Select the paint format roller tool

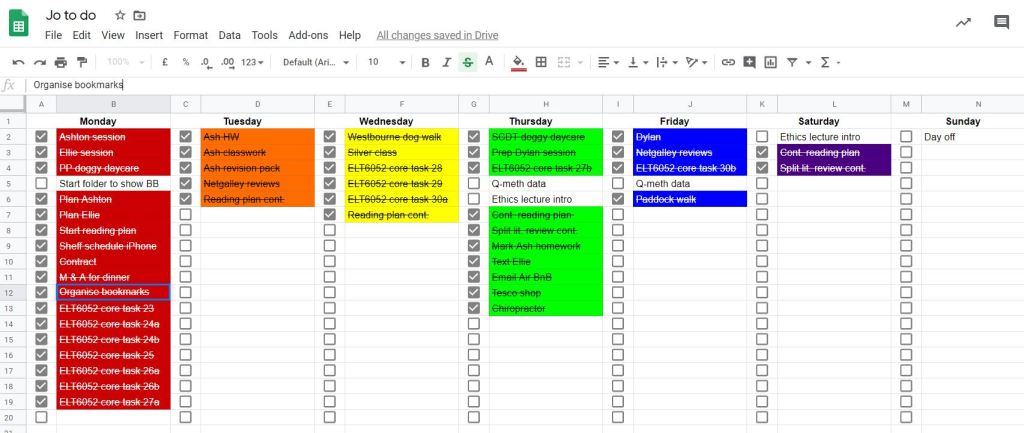click(82, 62)
